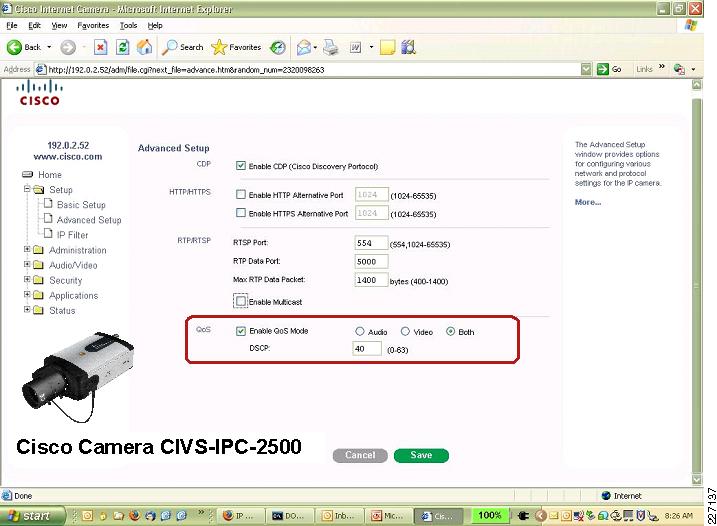Screen dimensions: 717x526
Task: Open the Home page icon in toolbar
Action: [144, 47]
